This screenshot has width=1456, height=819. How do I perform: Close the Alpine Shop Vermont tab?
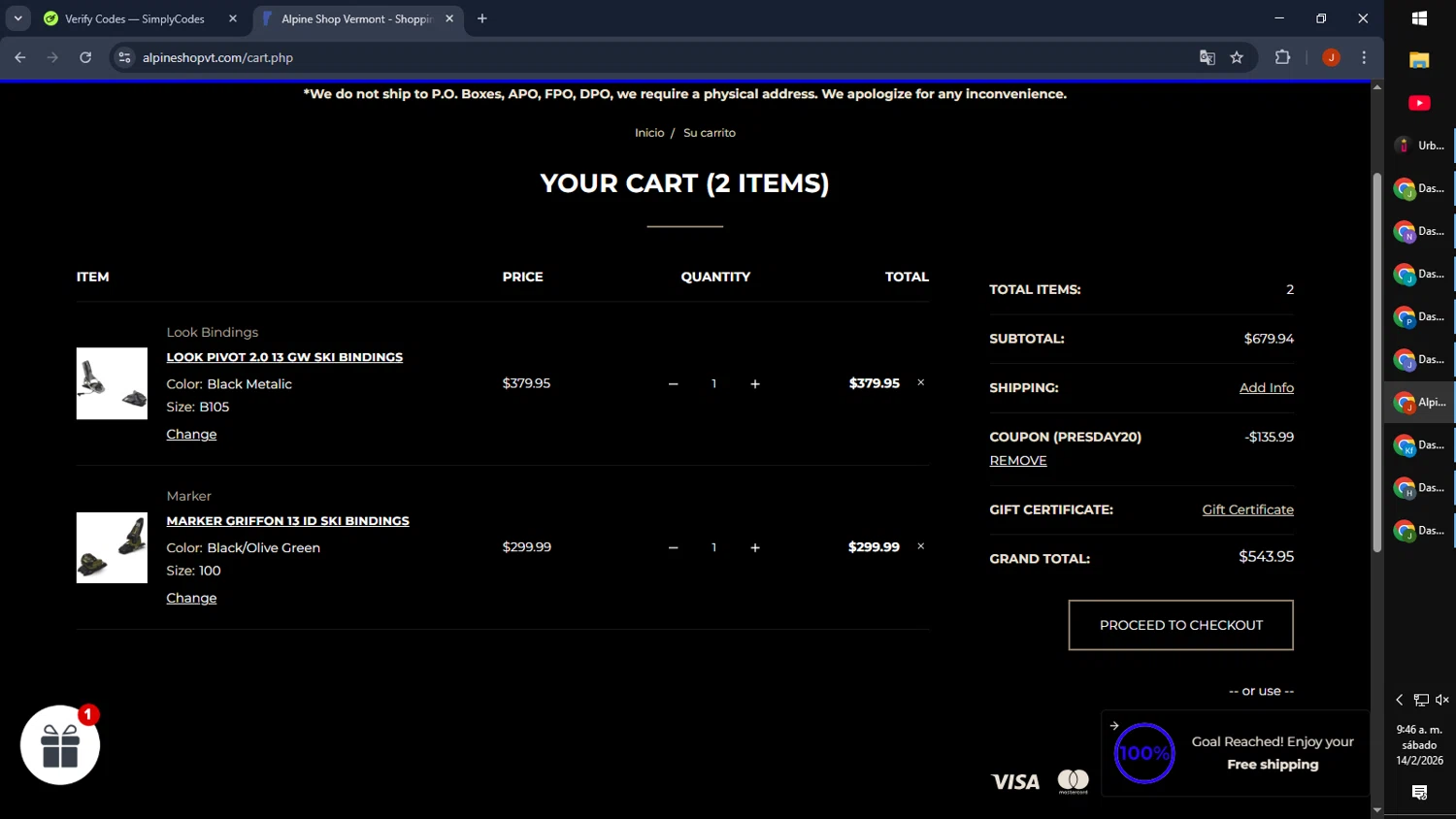click(449, 18)
